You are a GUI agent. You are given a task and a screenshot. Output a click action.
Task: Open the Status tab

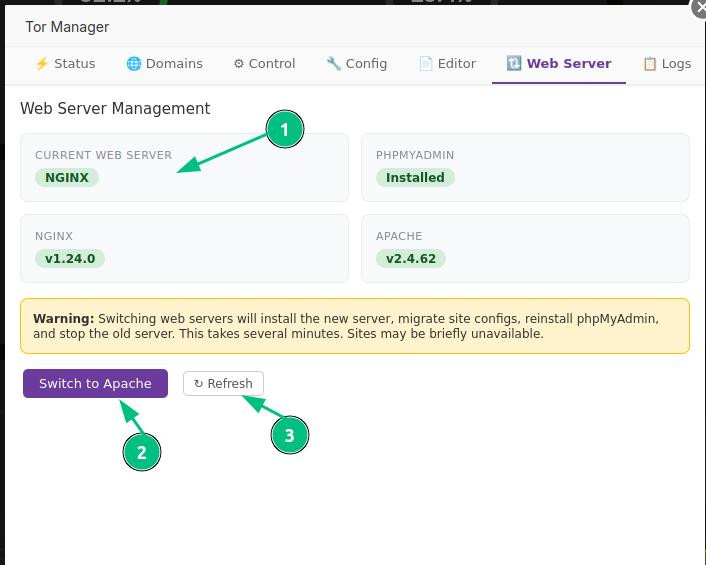[65, 63]
